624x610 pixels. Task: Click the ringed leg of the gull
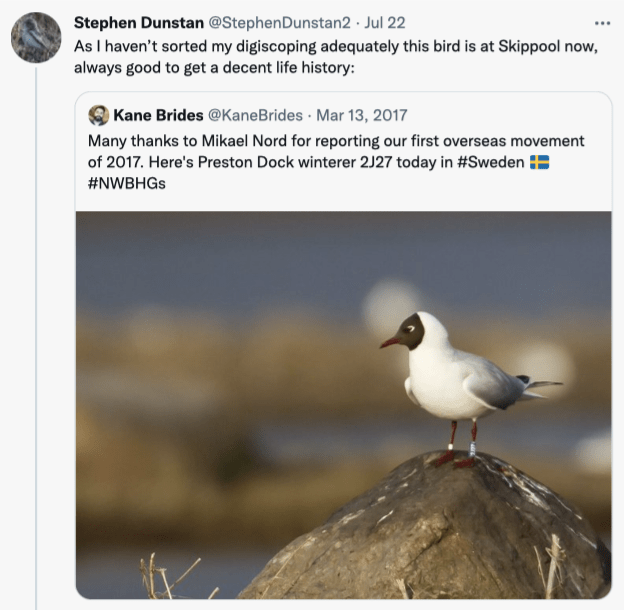click(x=472, y=444)
